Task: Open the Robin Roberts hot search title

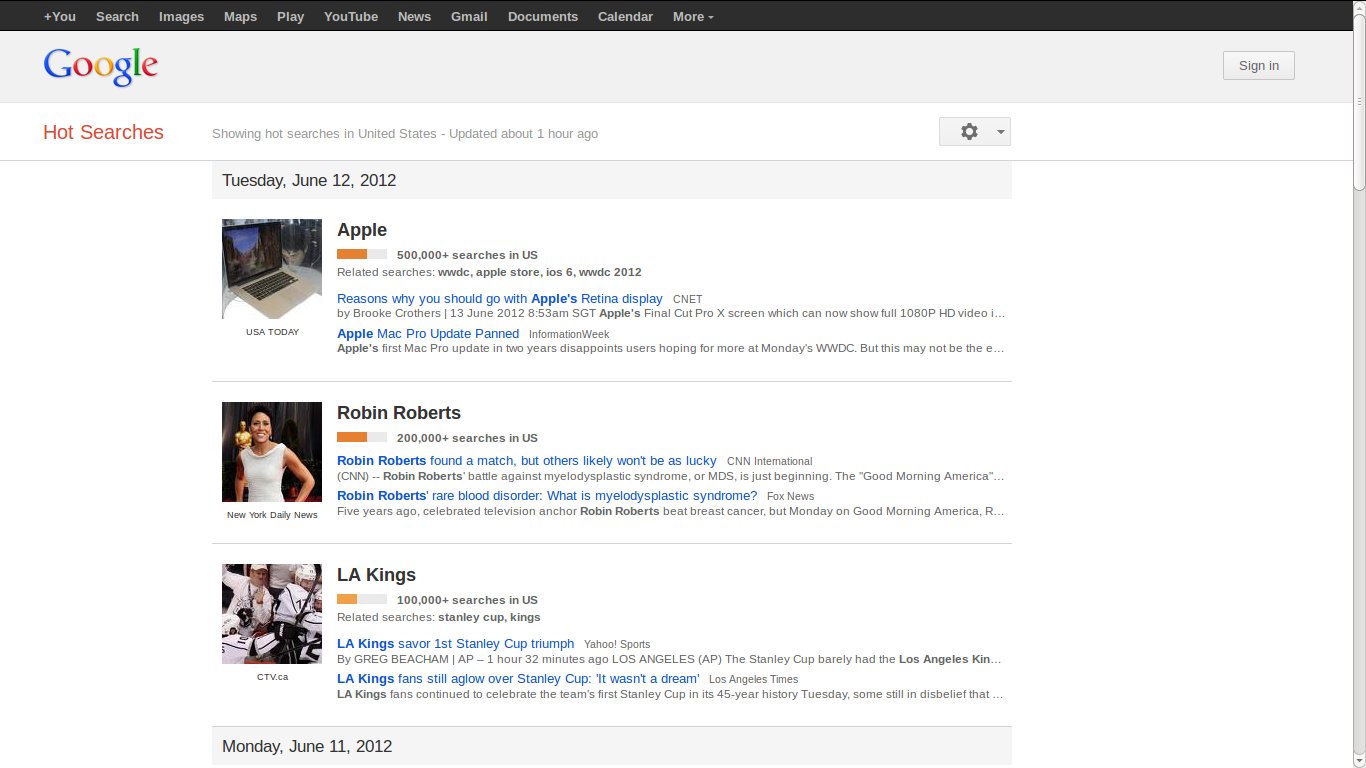Action: [399, 413]
